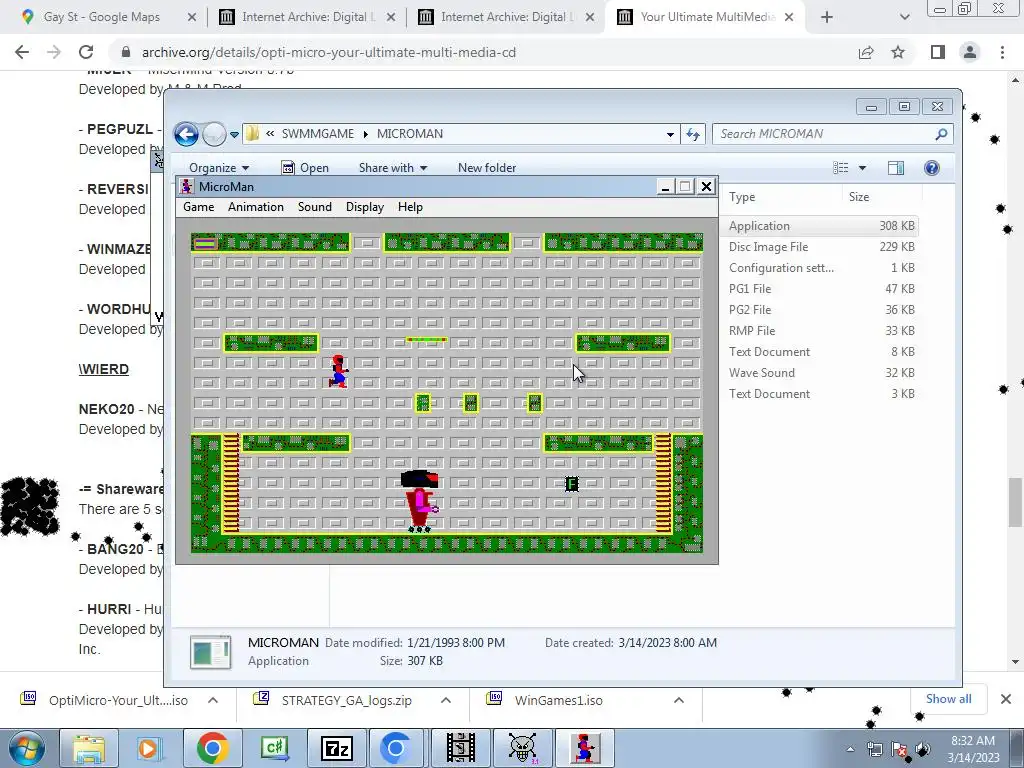The image size is (1024, 768).
Task: Click the MicroMan title bar icon
Action: 187,187
